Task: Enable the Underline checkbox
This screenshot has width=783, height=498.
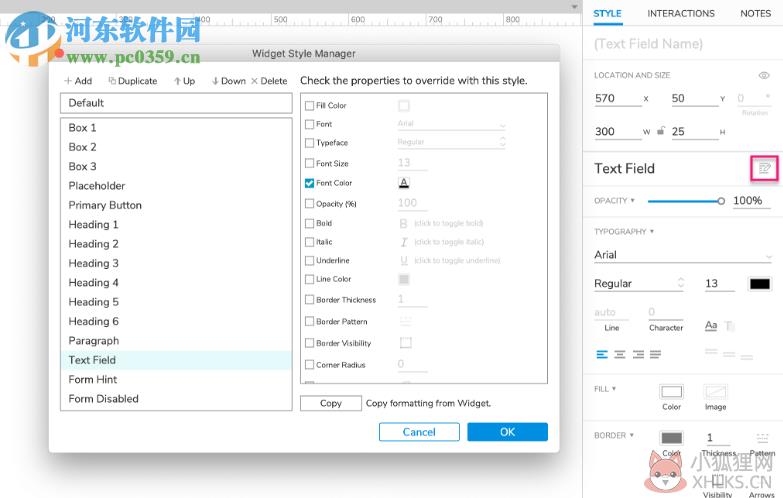Action: click(310, 261)
